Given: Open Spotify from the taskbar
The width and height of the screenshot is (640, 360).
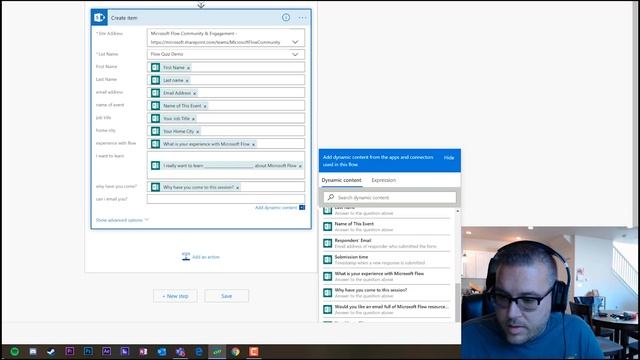Looking at the screenshot, I should pyautogui.click(x=15, y=351).
